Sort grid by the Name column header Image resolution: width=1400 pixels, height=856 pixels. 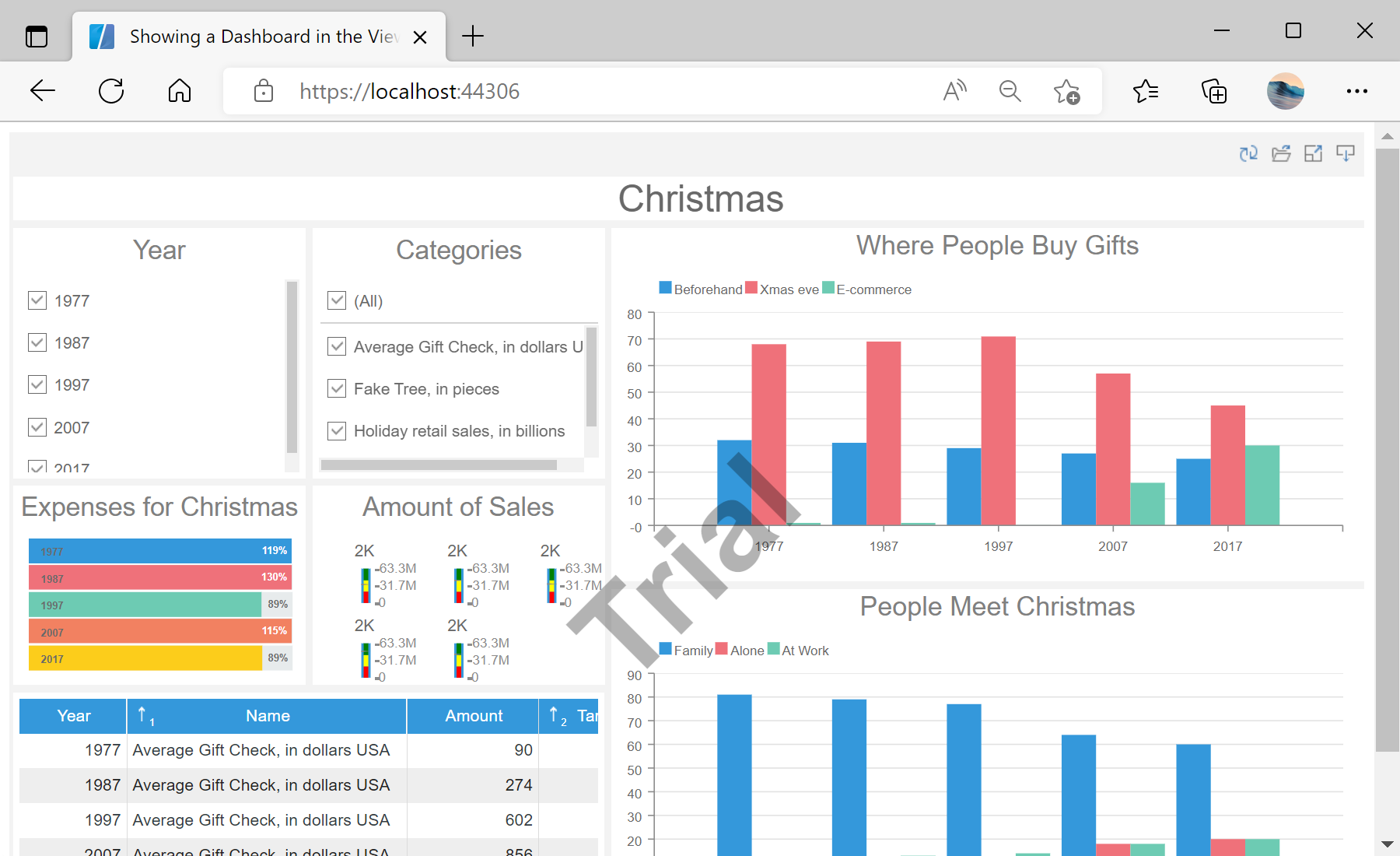click(x=268, y=716)
